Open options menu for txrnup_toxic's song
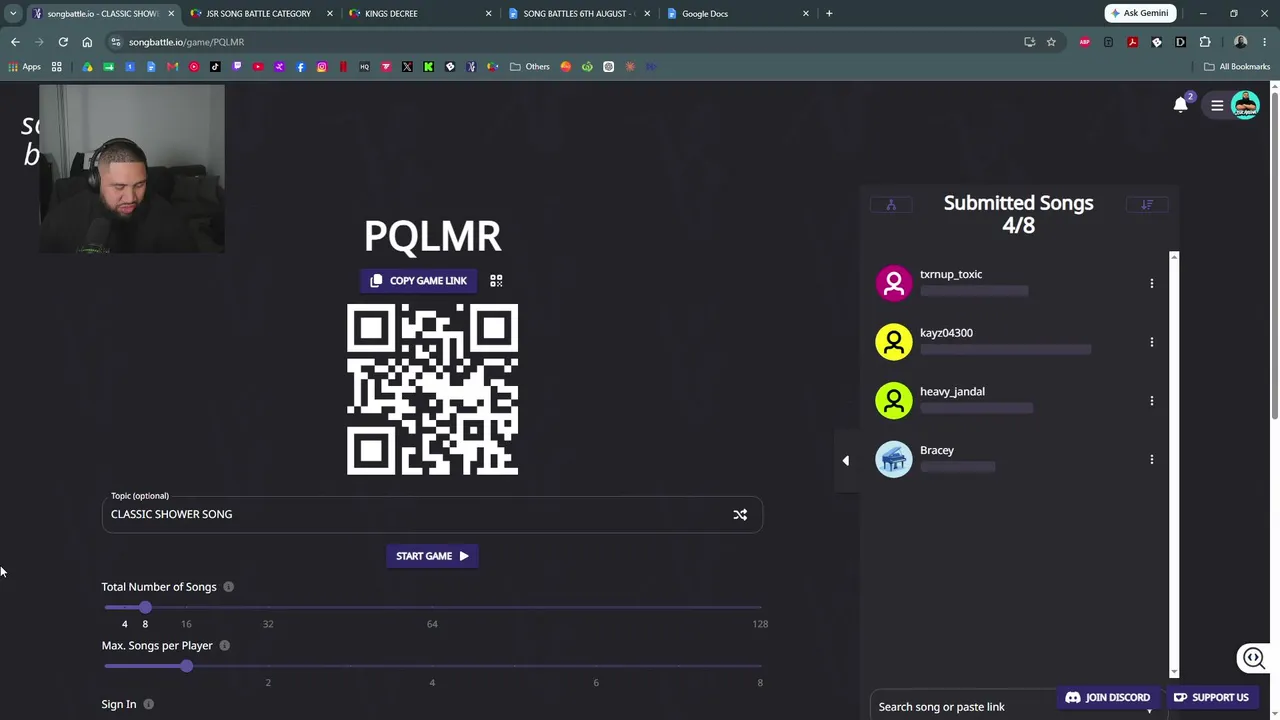This screenshot has height=720, width=1280. click(x=1151, y=284)
